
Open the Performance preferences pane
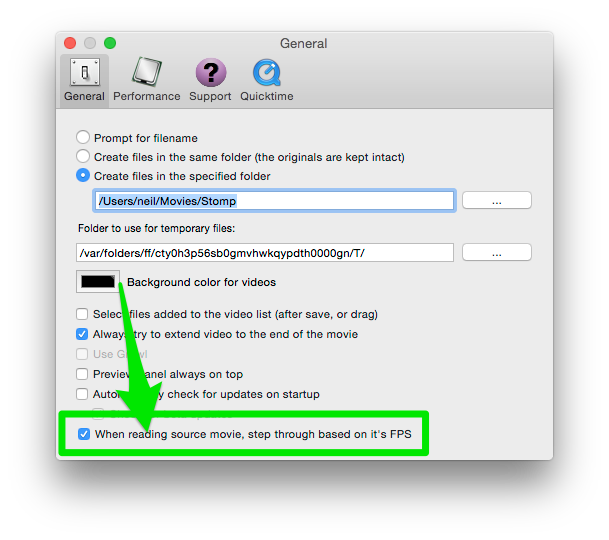[147, 80]
